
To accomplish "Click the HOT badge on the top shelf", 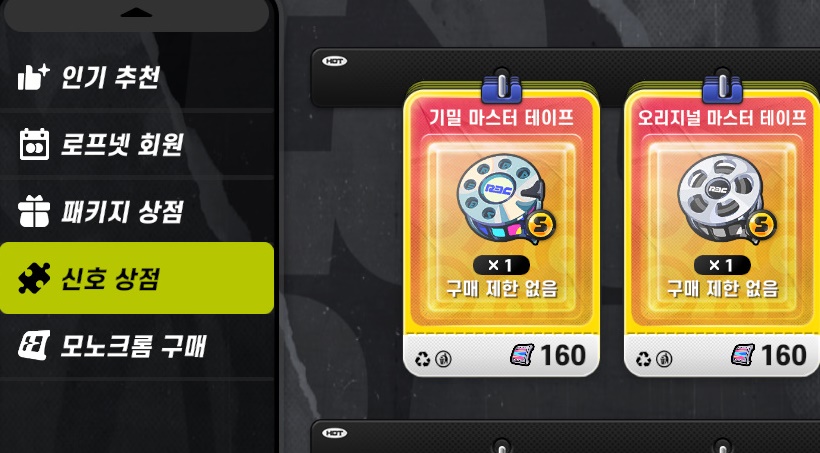I will click(x=334, y=61).
